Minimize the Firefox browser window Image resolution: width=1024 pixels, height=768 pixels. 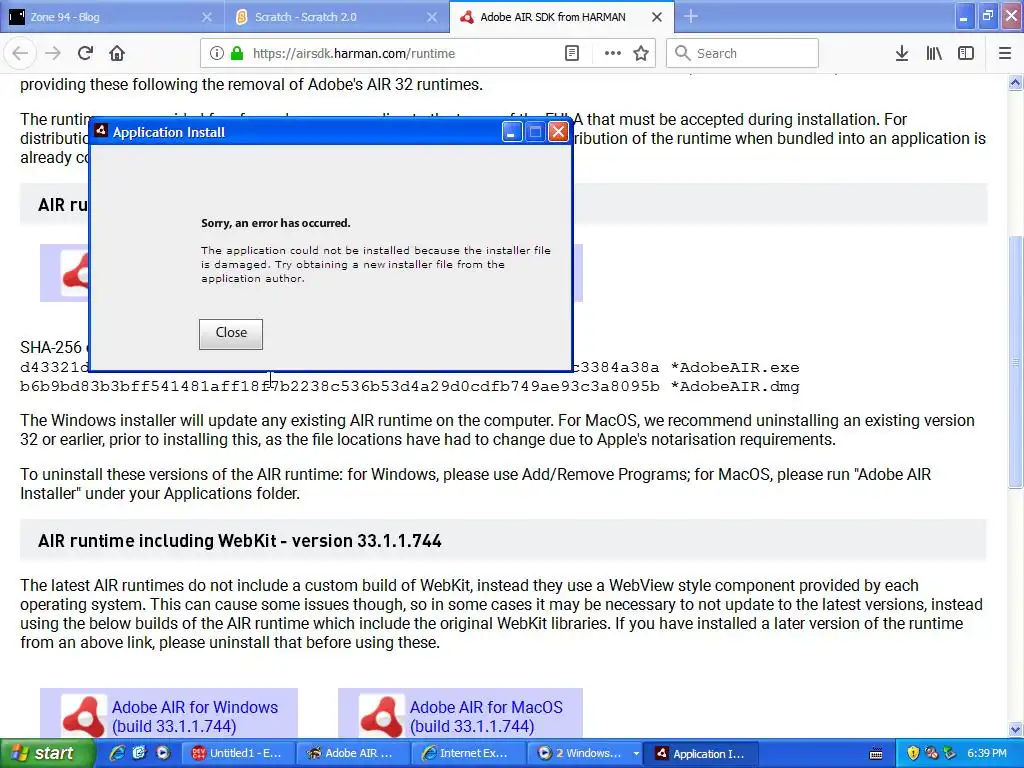tap(963, 17)
